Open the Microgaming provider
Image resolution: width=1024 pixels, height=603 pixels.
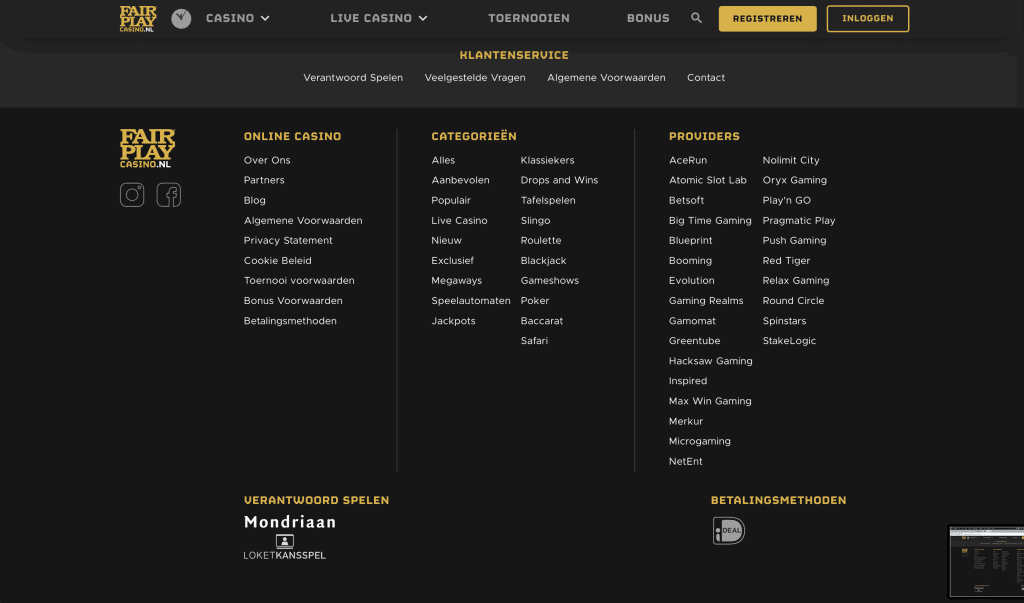point(699,442)
